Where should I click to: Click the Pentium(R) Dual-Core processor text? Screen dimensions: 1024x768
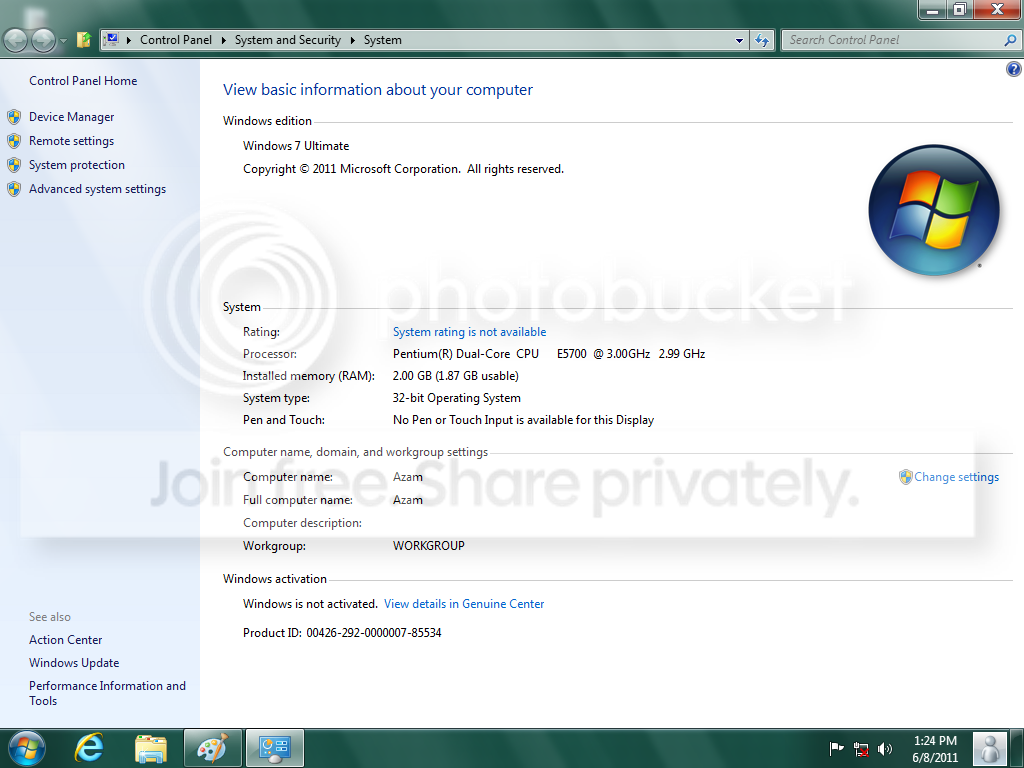pos(549,354)
